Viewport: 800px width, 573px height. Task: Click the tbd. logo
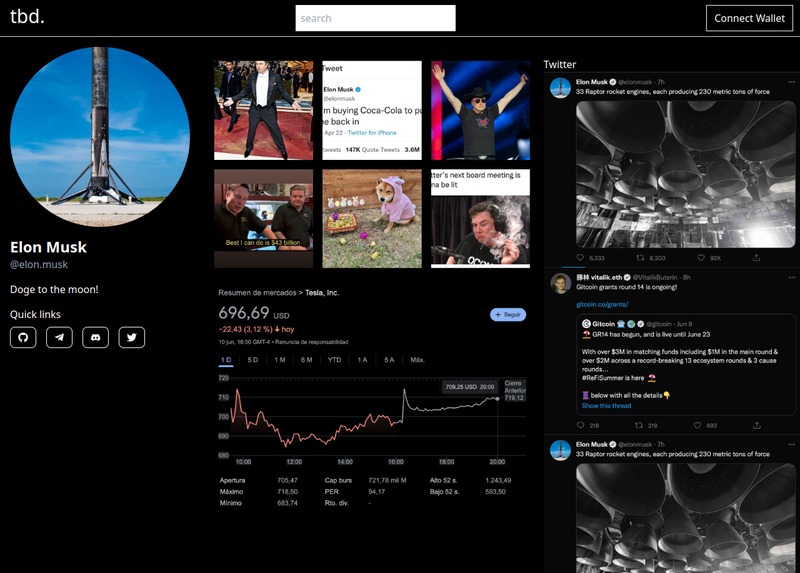coord(27,16)
